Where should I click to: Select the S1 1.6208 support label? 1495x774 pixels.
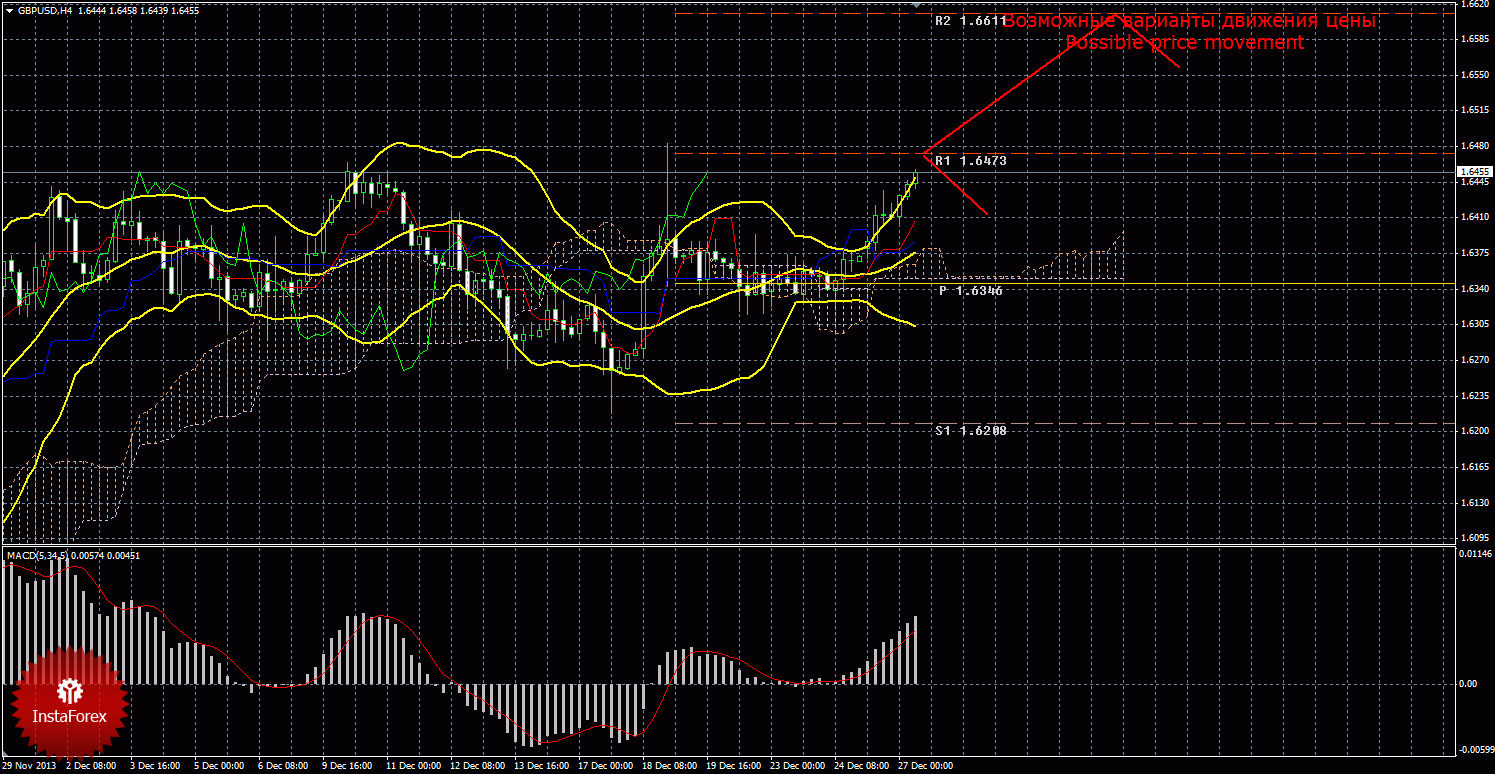click(x=970, y=430)
